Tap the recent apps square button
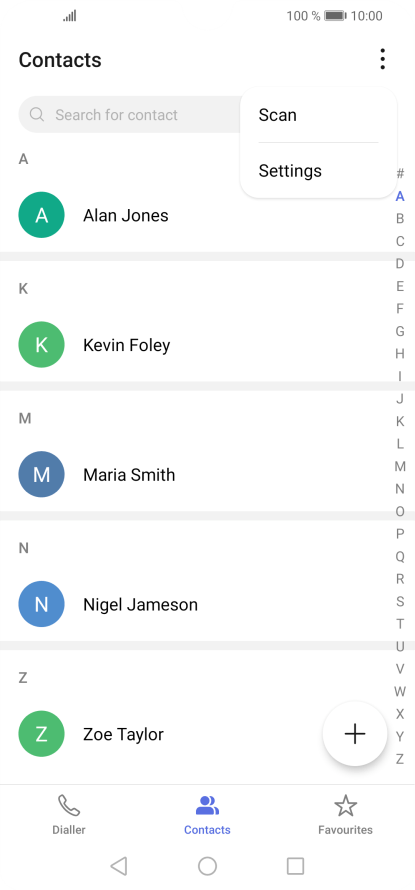The image size is (415, 890). click(x=295, y=866)
